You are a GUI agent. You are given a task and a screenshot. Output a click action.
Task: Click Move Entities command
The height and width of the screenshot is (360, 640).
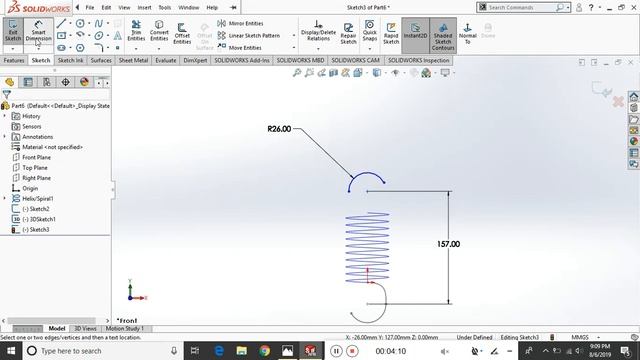point(239,48)
